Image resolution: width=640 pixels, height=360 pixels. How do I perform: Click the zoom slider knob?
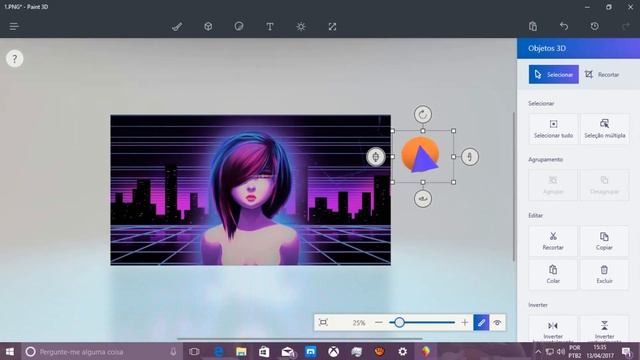(x=399, y=322)
